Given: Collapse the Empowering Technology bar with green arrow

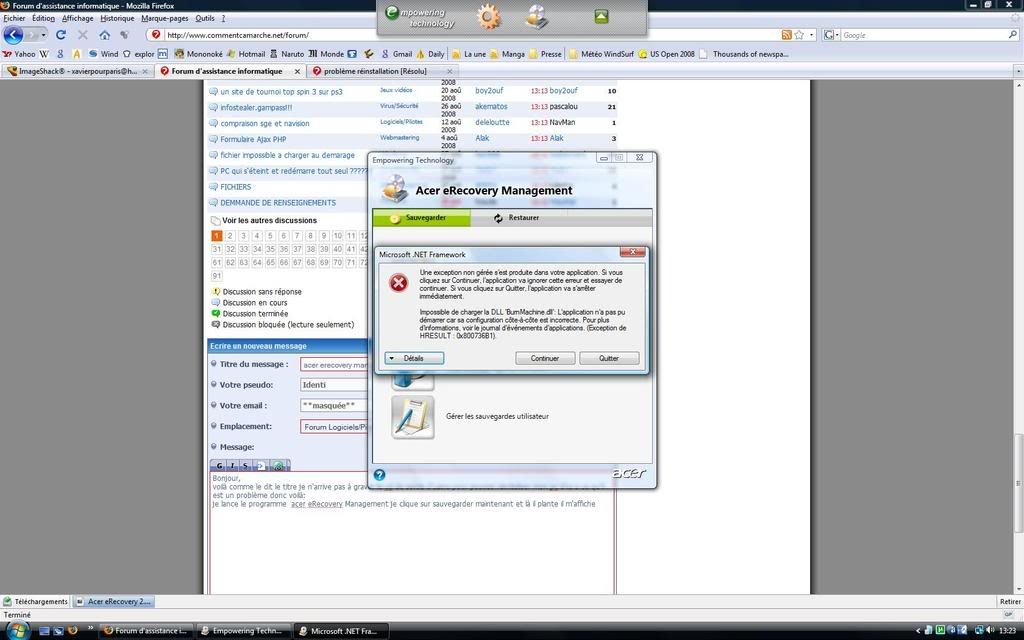Looking at the screenshot, I should pos(601,16).
